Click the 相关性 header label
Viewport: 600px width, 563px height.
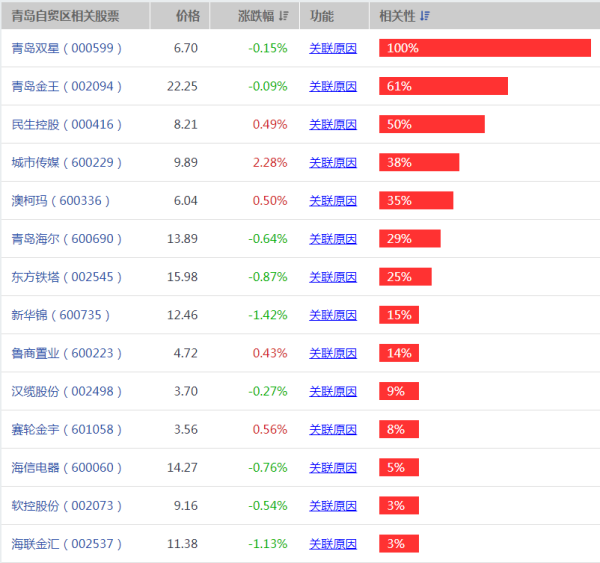pyautogui.click(x=397, y=16)
